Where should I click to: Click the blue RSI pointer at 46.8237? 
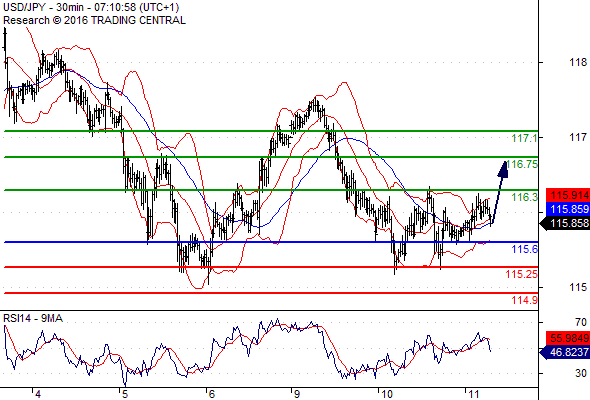tap(564, 353)
